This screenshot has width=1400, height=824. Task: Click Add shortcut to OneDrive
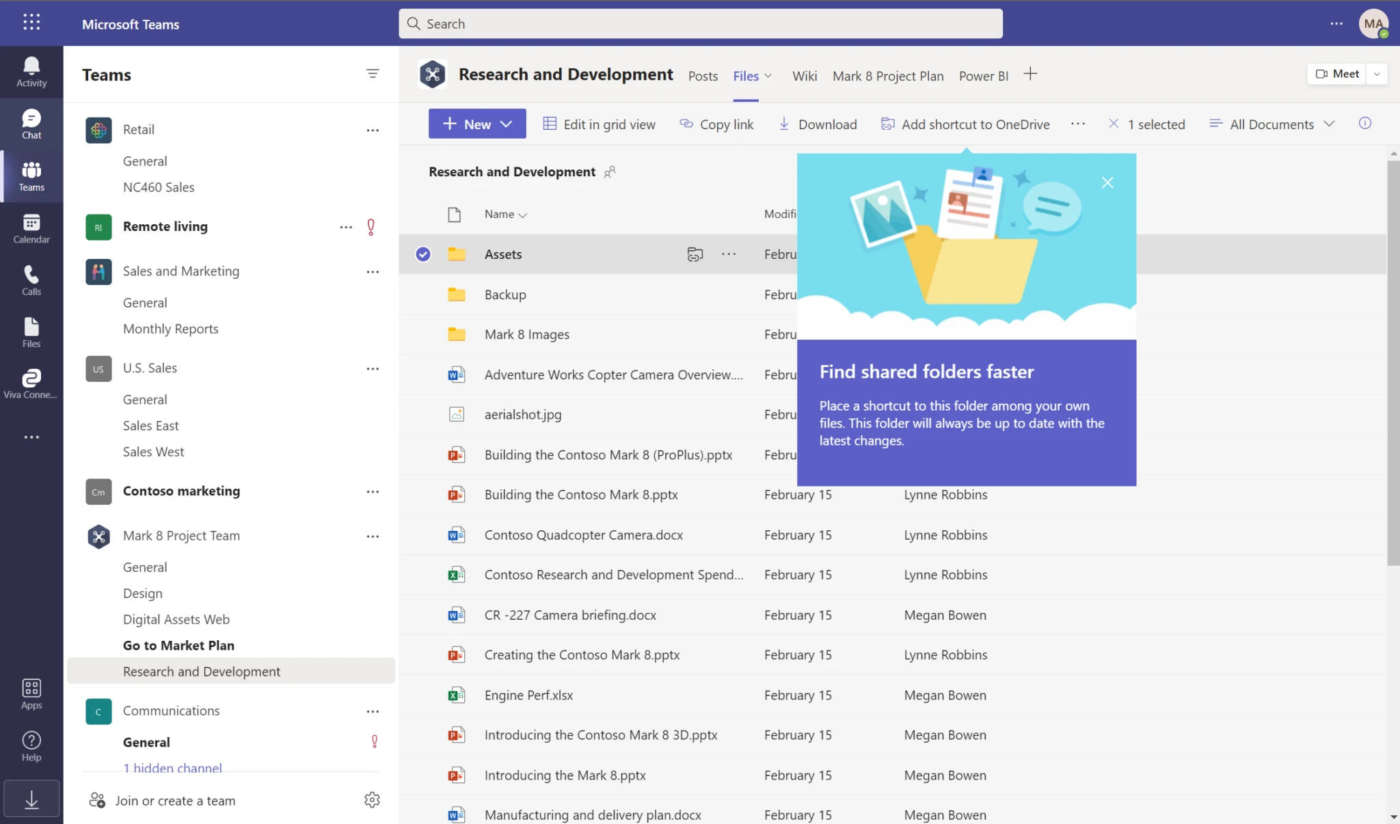point(964,124)
